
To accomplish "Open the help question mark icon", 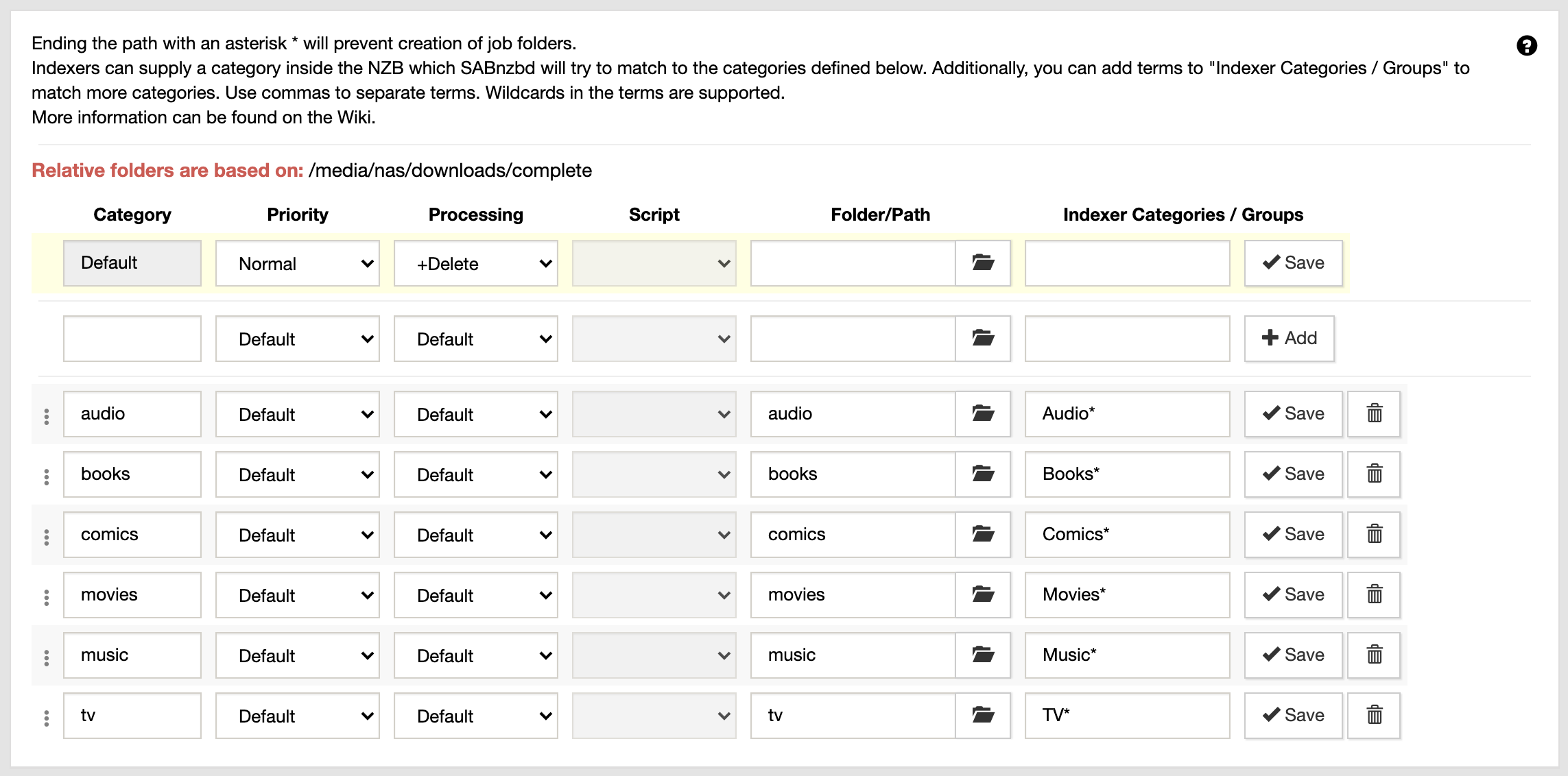I will (x=1526, y=46).
